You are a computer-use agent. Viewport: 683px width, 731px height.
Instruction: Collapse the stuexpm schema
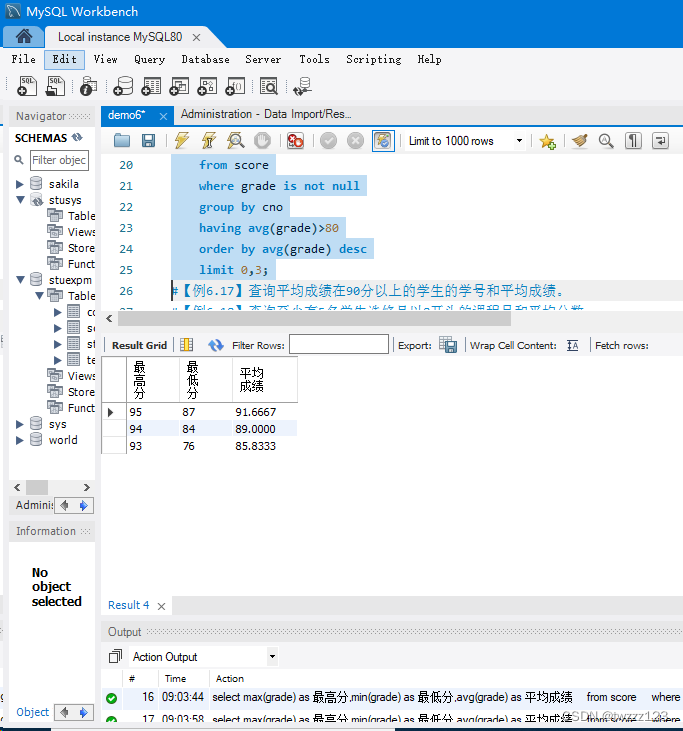[20, 280]
